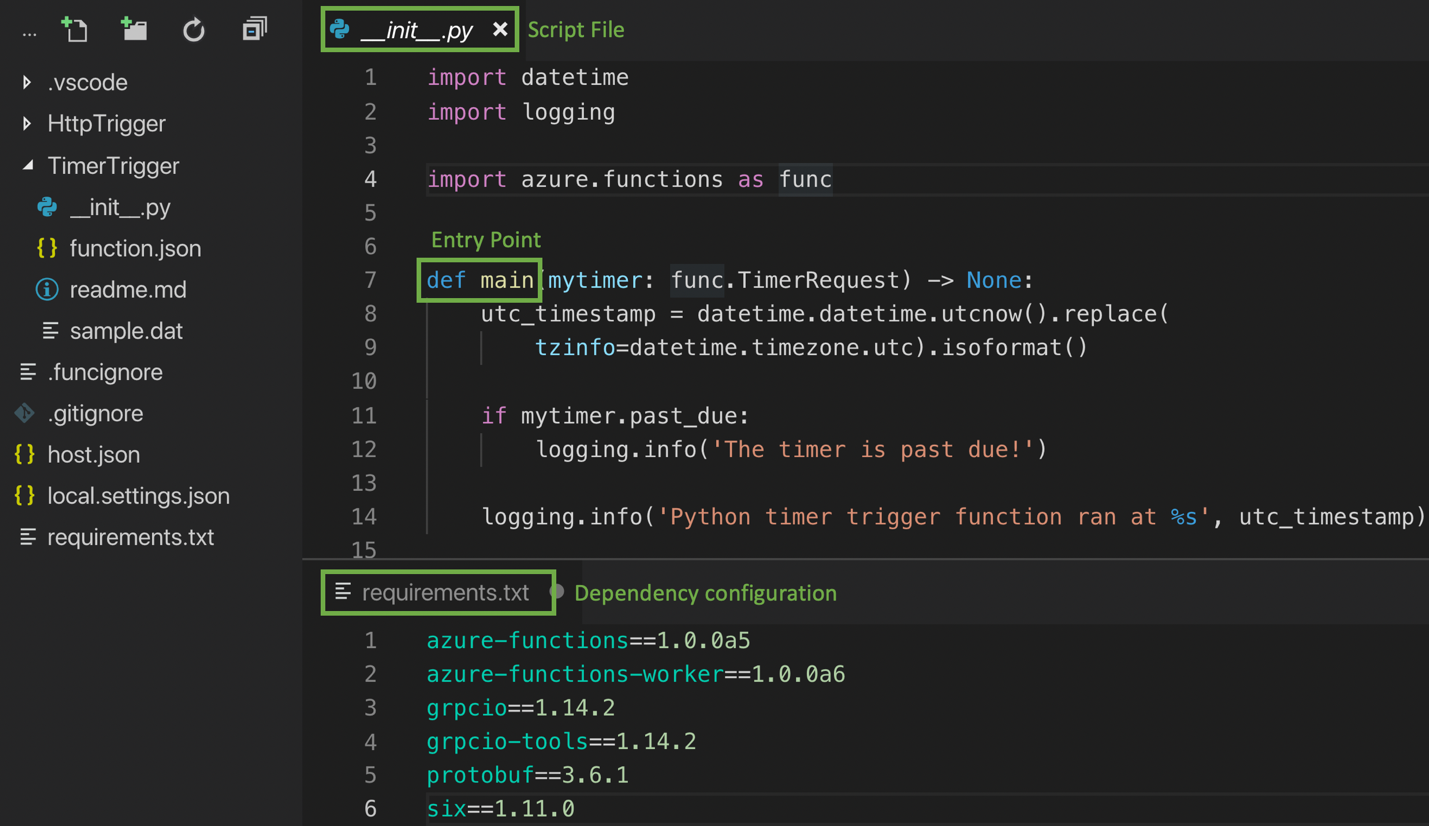Expand the .vscode folder
This screenshot has width=1429, height=826.
(x=24, y=82)
